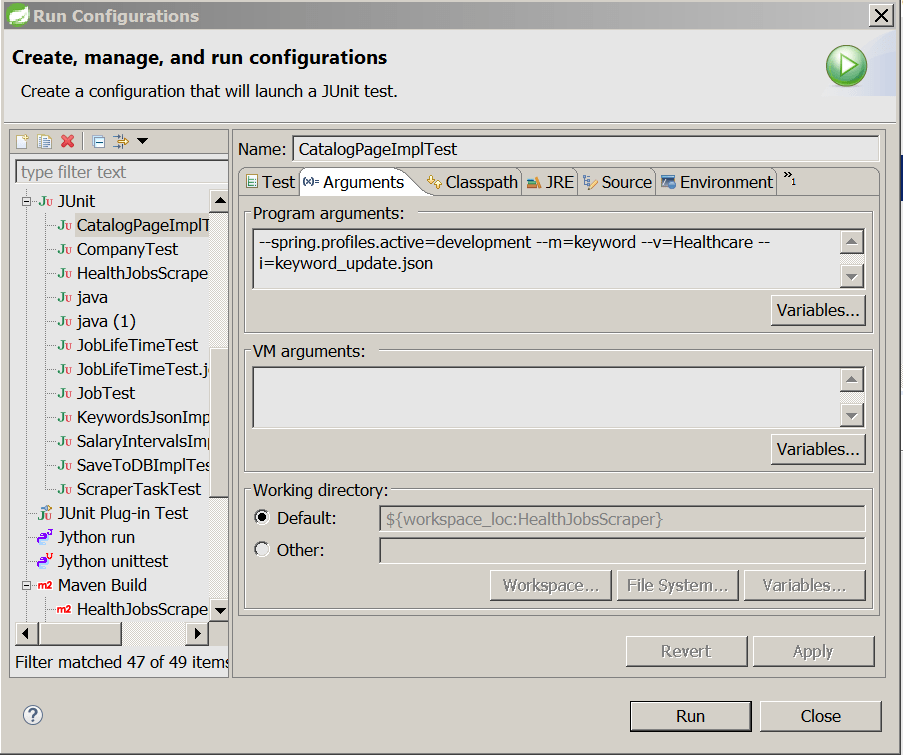Click the Apply button

tap(813, 651)
